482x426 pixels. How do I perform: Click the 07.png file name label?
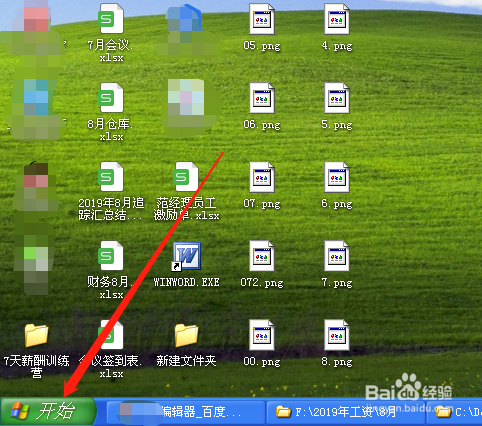tap(262, 204)
